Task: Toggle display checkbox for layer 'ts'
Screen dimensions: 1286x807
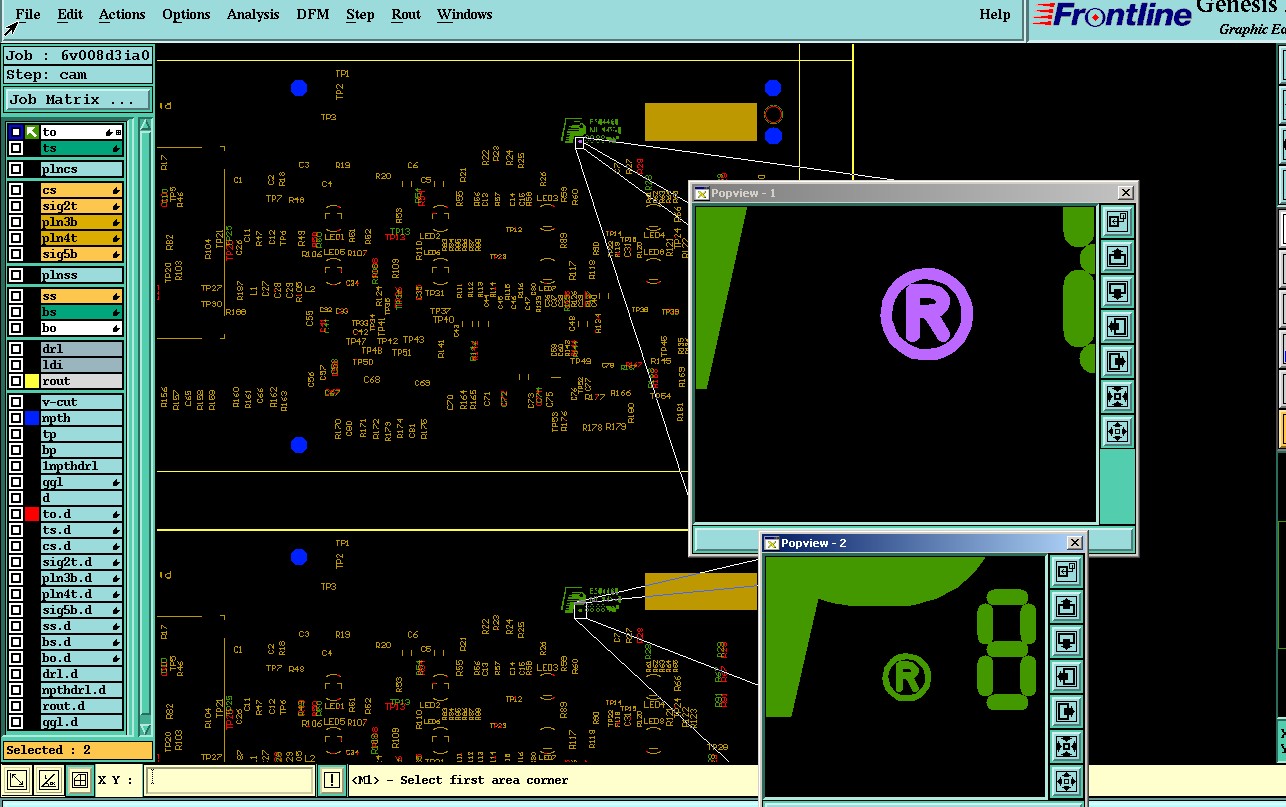Action: pos(15,148)
